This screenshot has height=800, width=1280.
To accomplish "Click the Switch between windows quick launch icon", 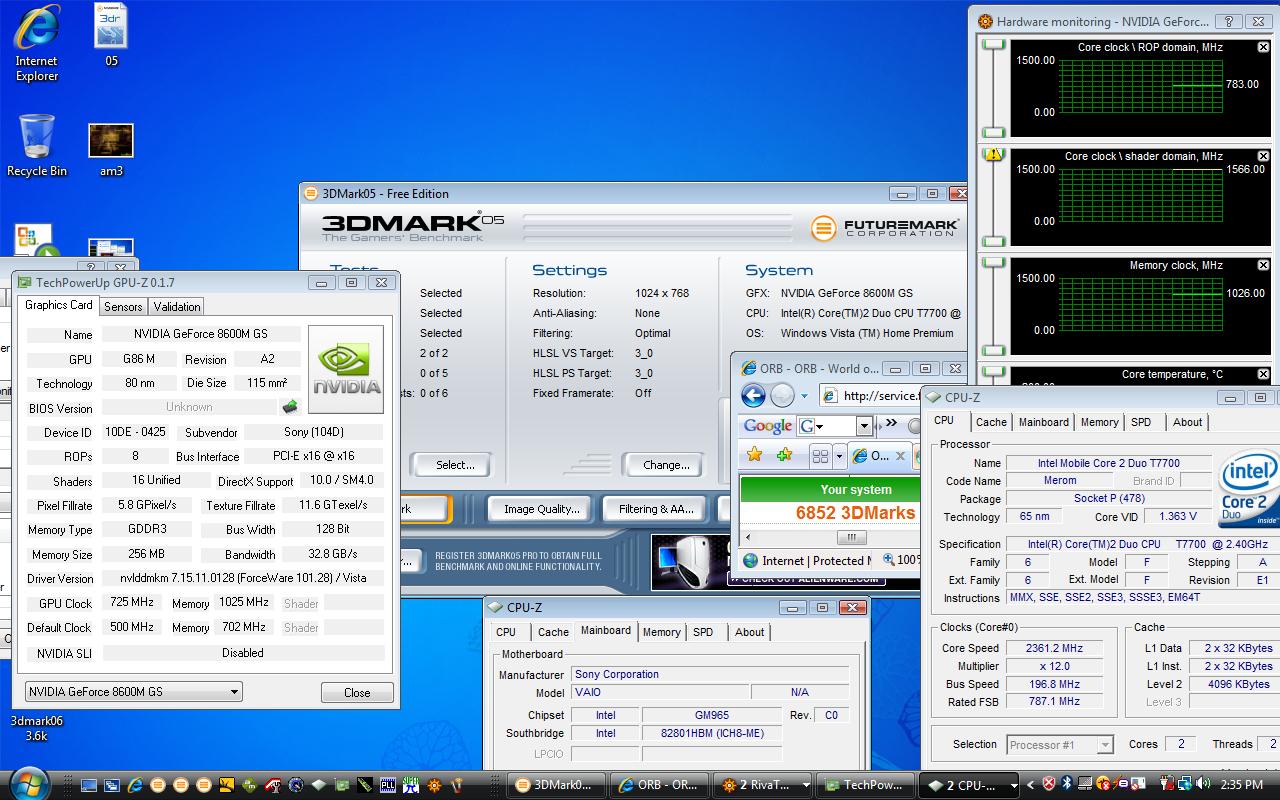I will tap(111, 785).
